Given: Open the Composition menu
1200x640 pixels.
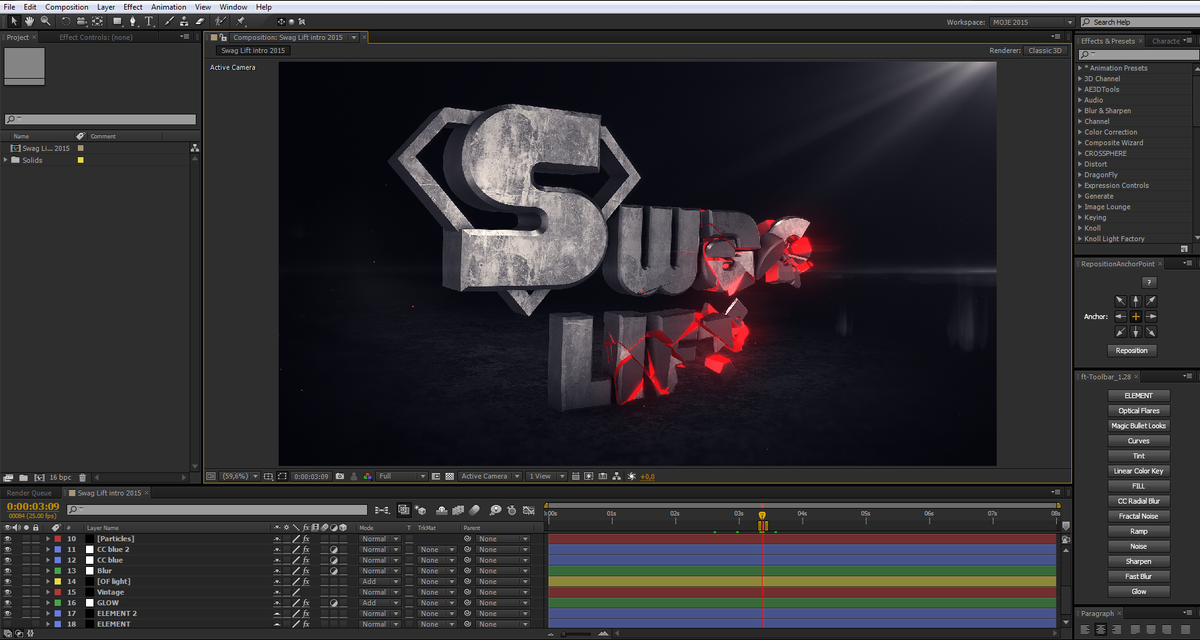Looking at the screenshot, I should (x=67, y=7).
